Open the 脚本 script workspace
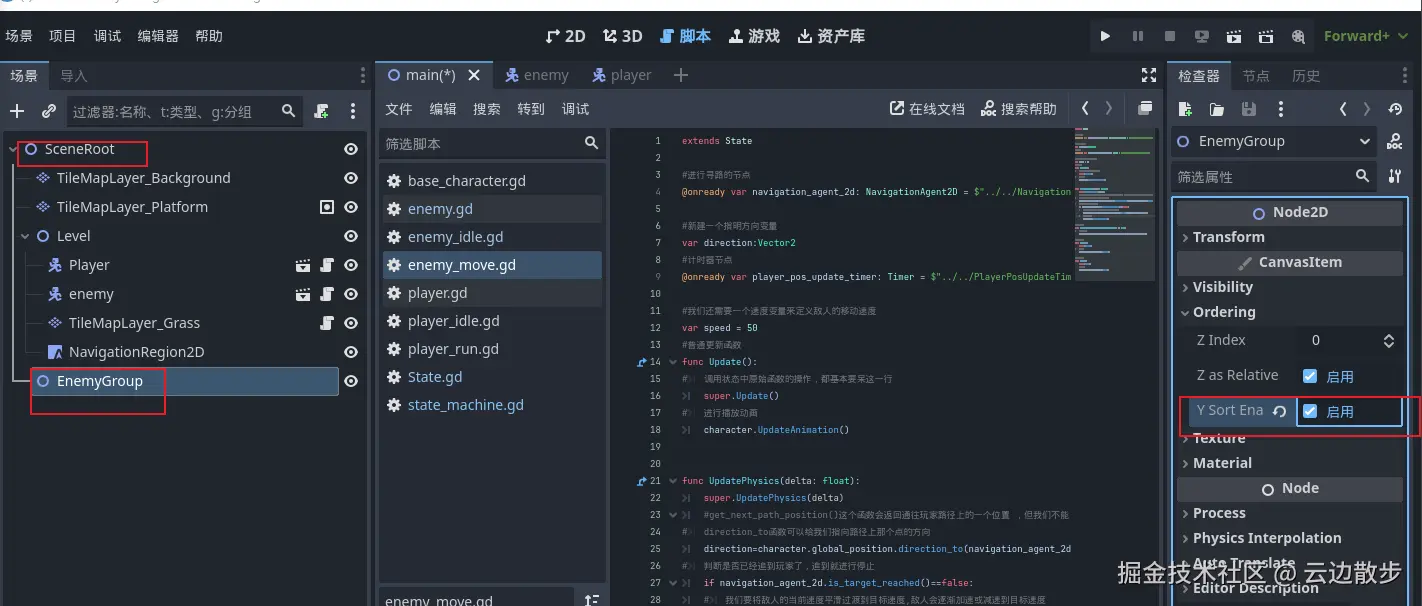Screen dimensions: 1422x606 pyautogui.click(x=686, y=36)
